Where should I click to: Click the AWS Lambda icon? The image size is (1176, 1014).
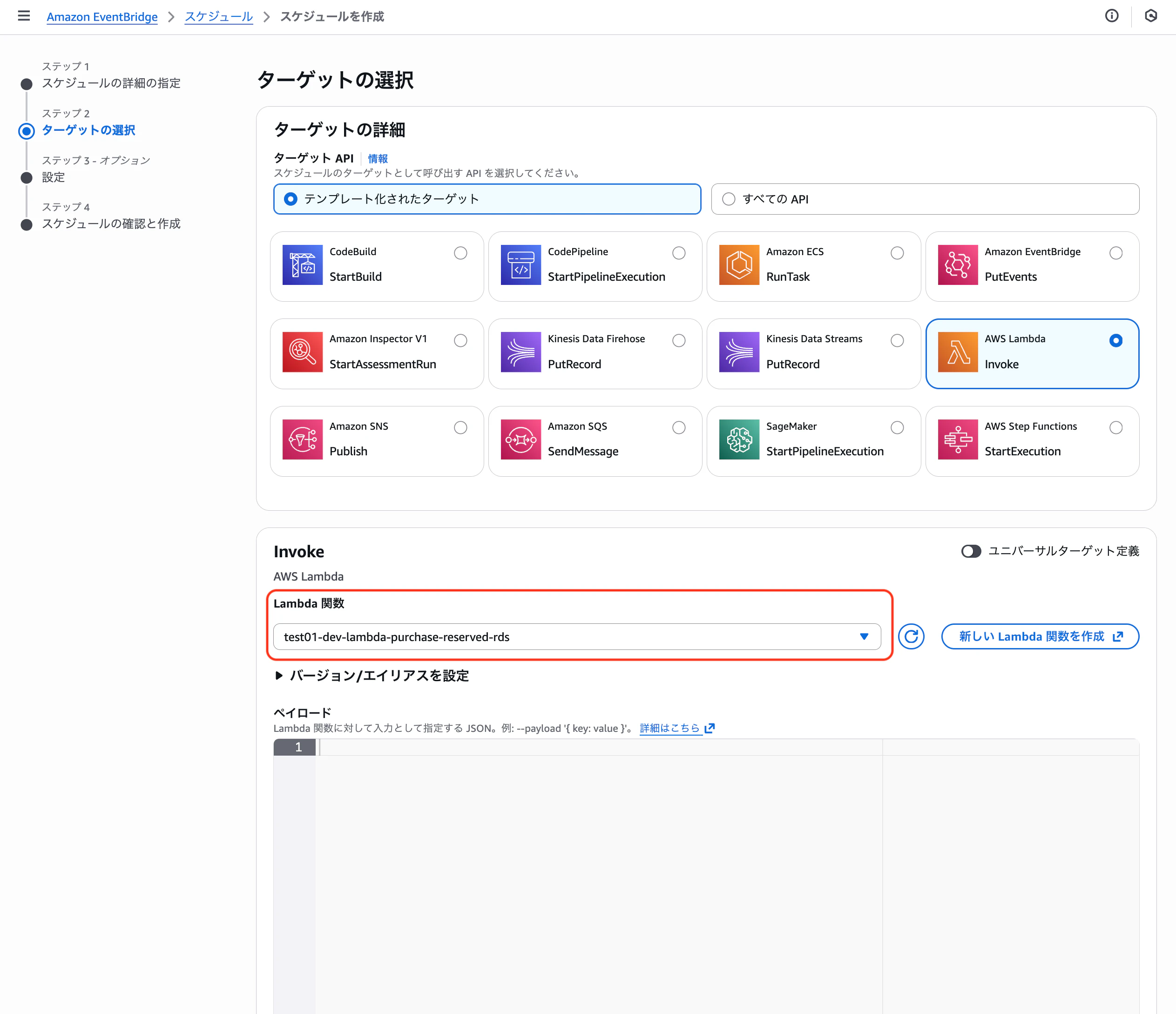[958, 352]
